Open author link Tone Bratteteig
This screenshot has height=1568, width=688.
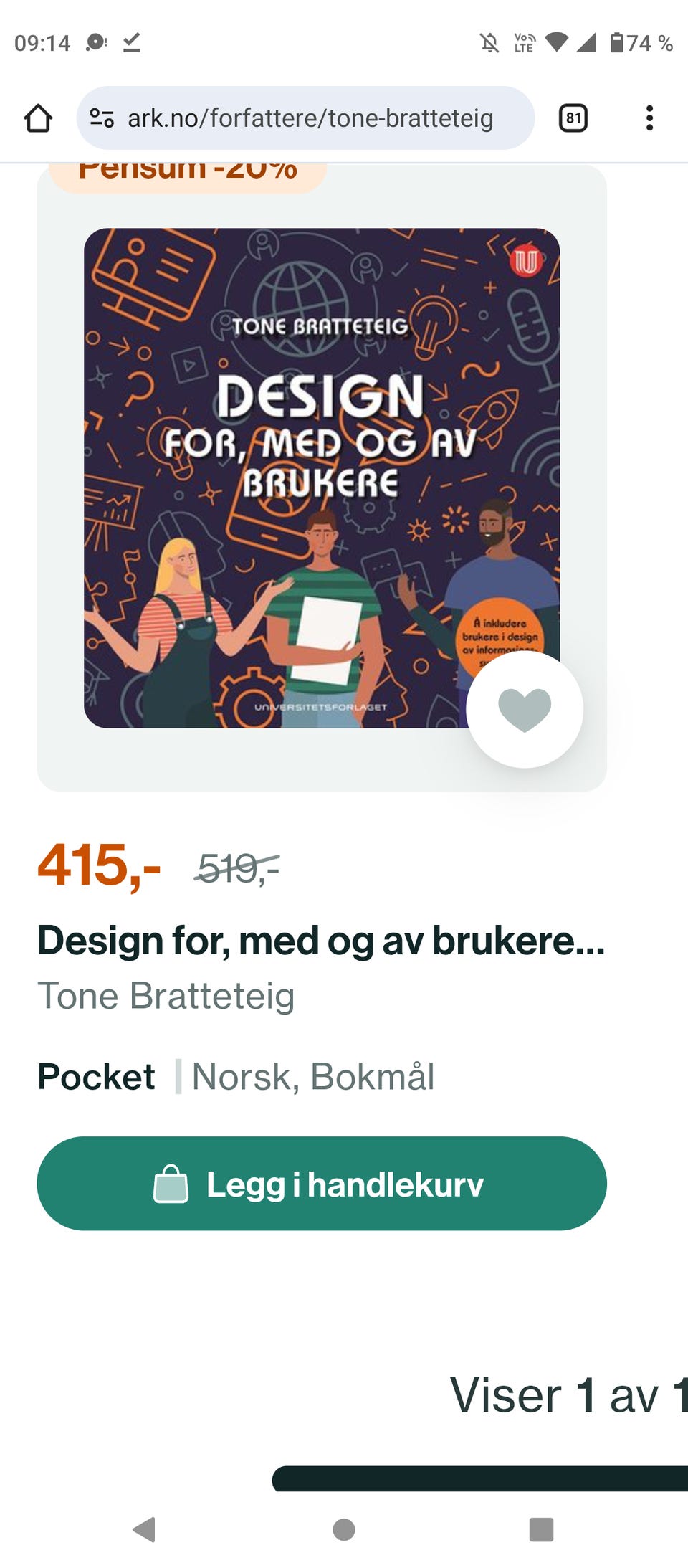point(166,996)
